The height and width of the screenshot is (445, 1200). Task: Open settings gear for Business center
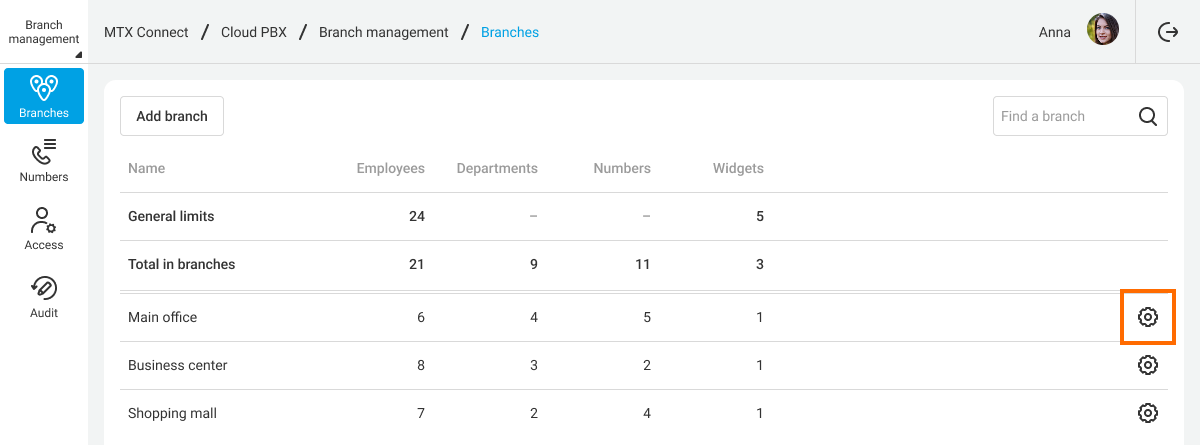1147,365
